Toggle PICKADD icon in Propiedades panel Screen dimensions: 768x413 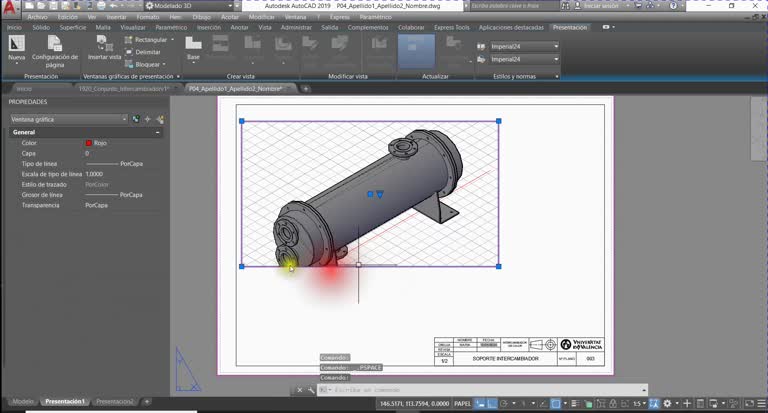click(136, 119)
